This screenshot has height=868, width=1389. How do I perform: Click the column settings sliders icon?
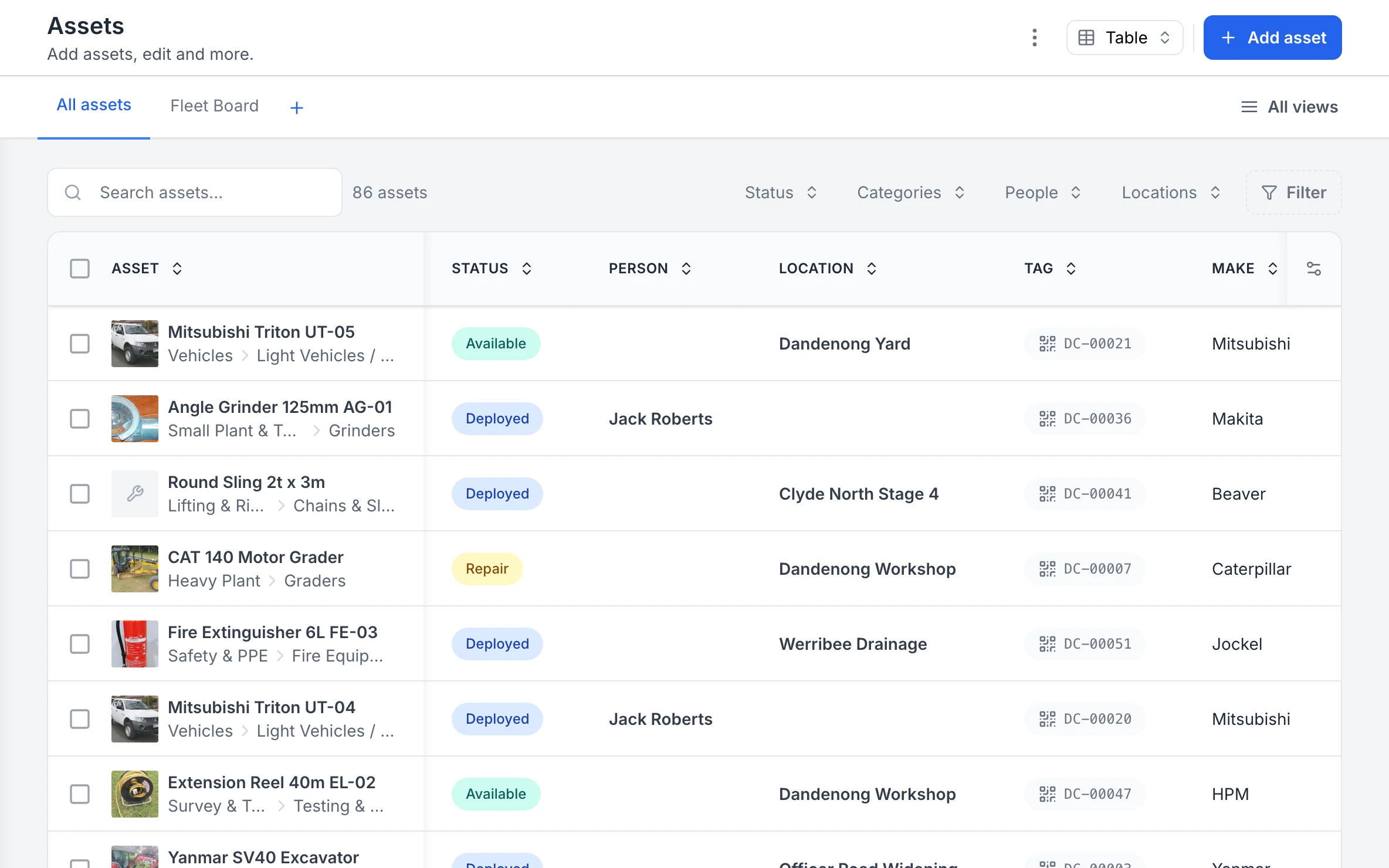point(1314,269)
